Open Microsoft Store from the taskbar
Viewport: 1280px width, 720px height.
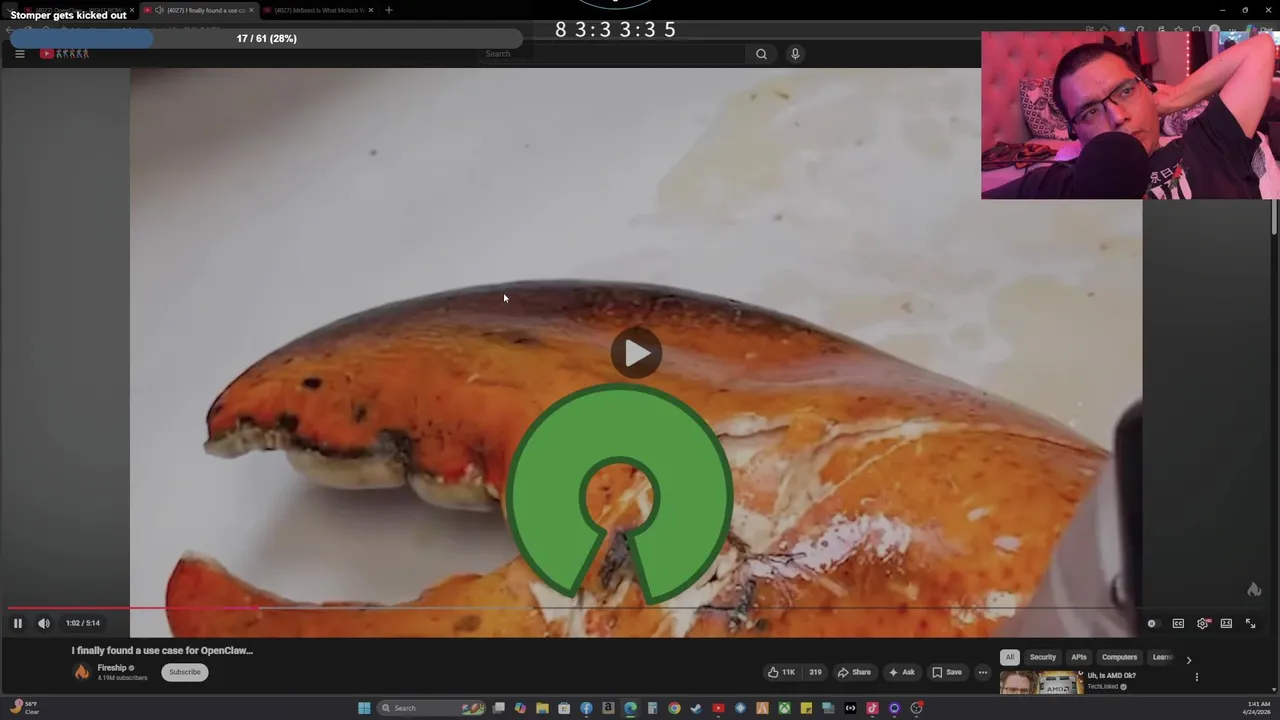[564, 708]
